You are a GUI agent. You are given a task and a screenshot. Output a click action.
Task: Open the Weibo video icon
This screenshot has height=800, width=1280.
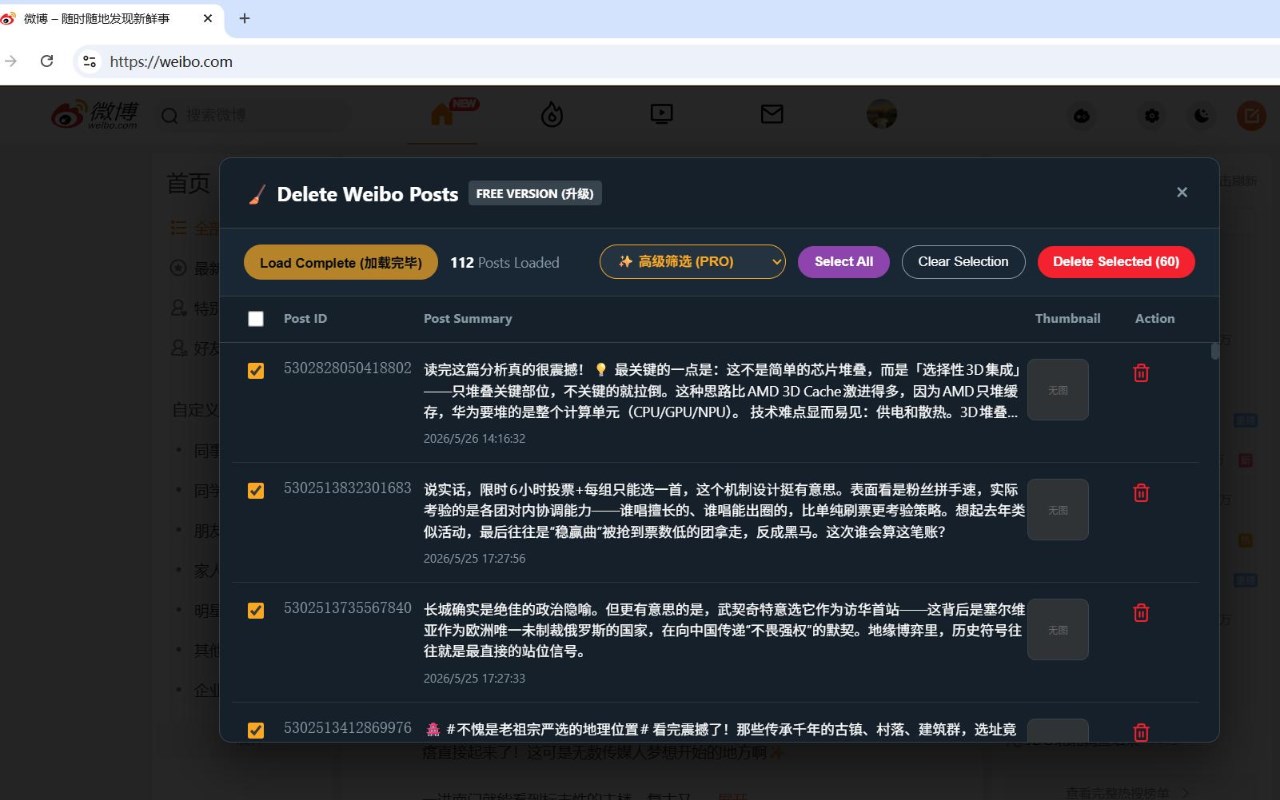[661, 114]
